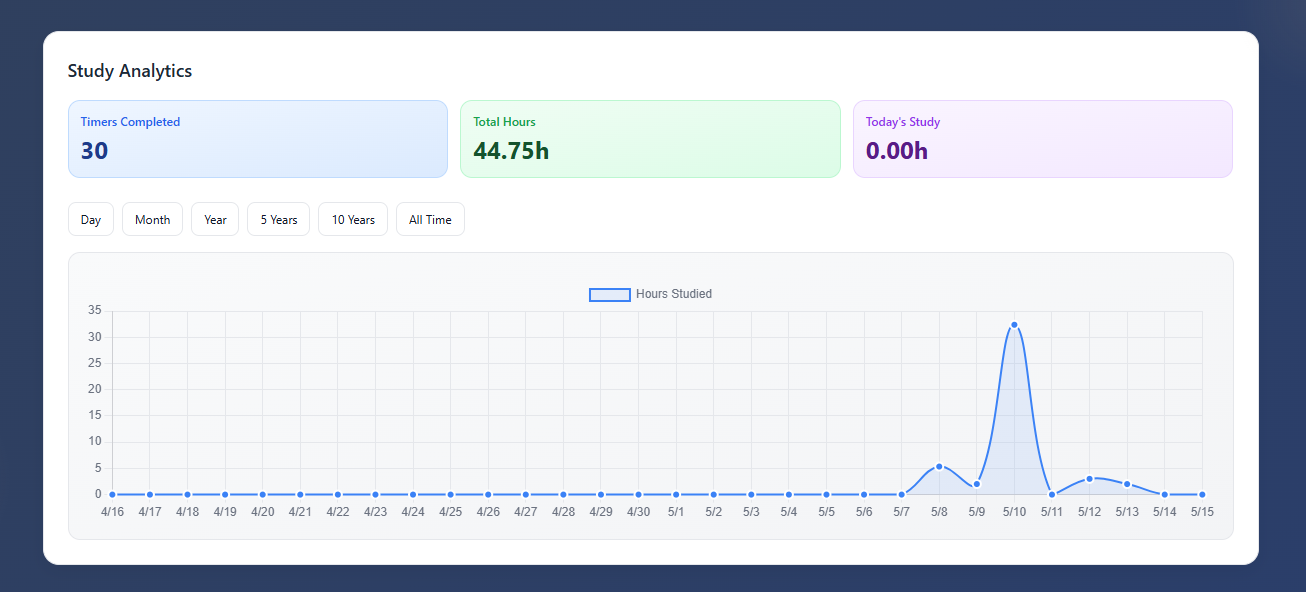1306x592 pixels.
Task: Select the 5/11 data point
Action: click(1052, 494)
